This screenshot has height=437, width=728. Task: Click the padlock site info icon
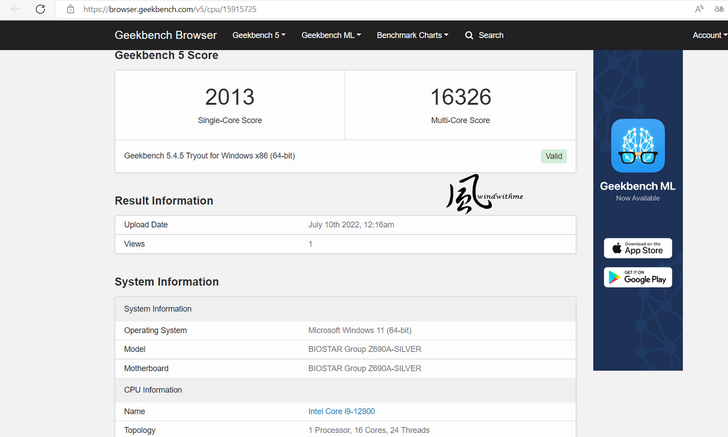tap(70, 9)
